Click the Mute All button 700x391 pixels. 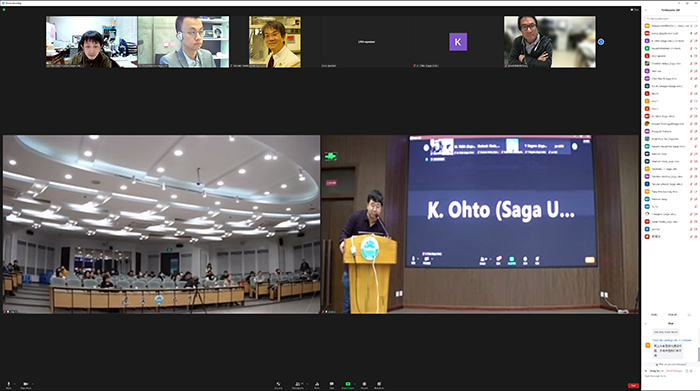pos(673,315)
